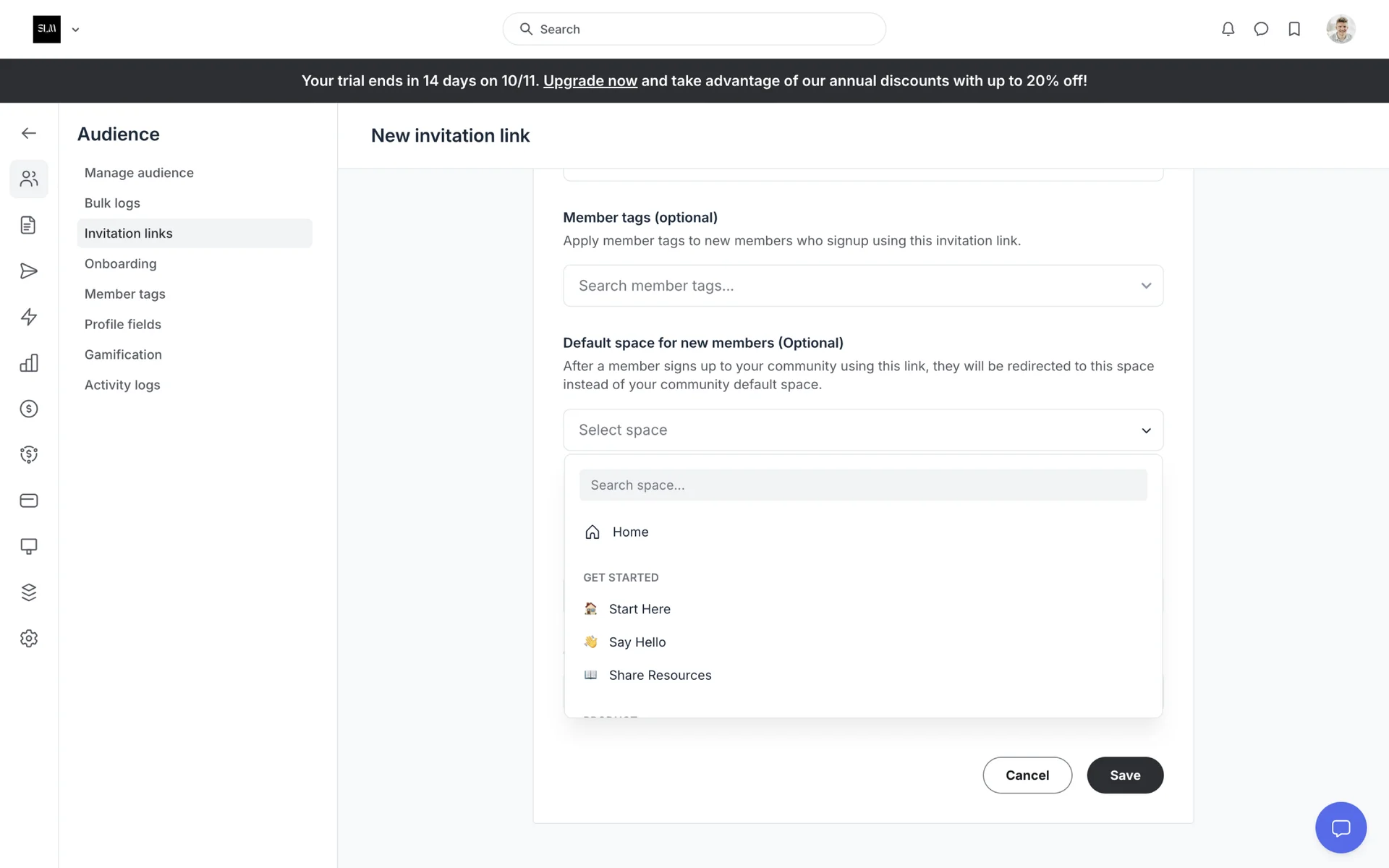Open the paper plane icon in the sidebar

[x=29, y=271]
